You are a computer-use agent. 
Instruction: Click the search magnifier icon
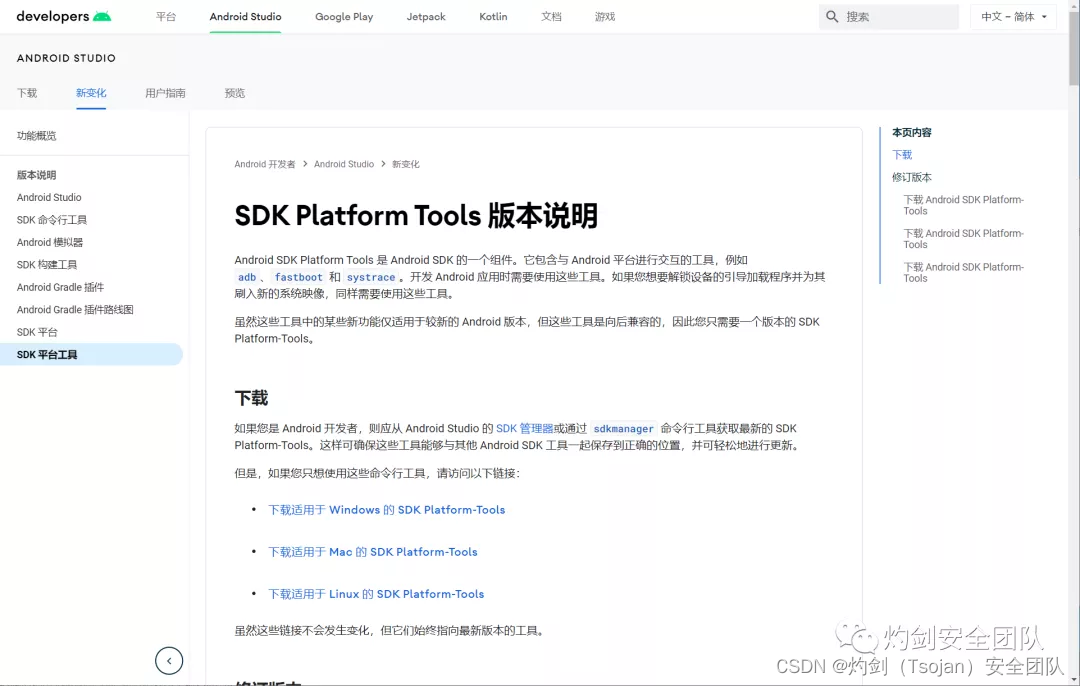point(832,17)
